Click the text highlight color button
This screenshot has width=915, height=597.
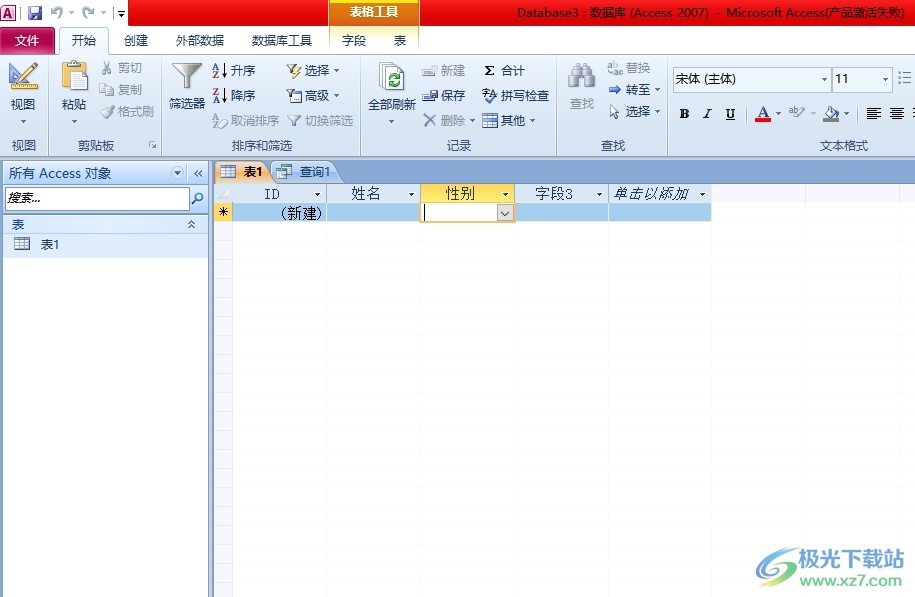[797, 114]
